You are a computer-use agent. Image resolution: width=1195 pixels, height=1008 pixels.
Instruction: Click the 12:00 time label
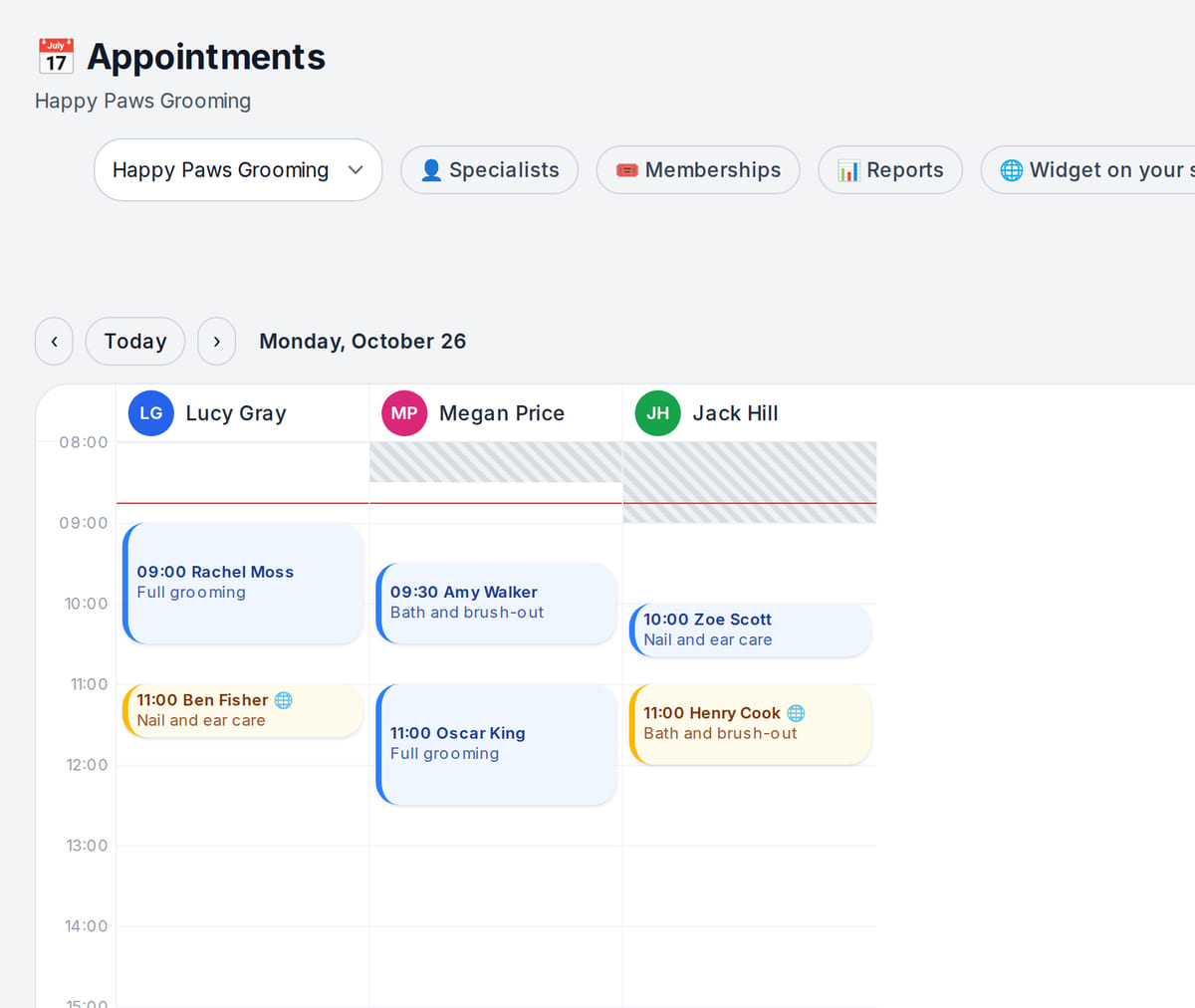[x=87, y=765]
